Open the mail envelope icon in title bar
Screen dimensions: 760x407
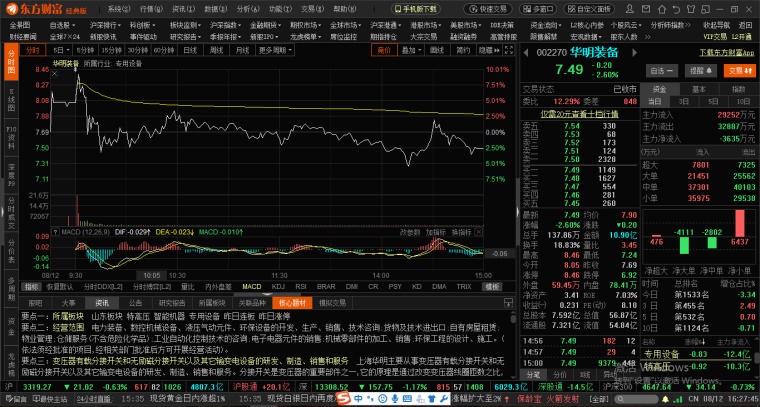tap(644, 8)
